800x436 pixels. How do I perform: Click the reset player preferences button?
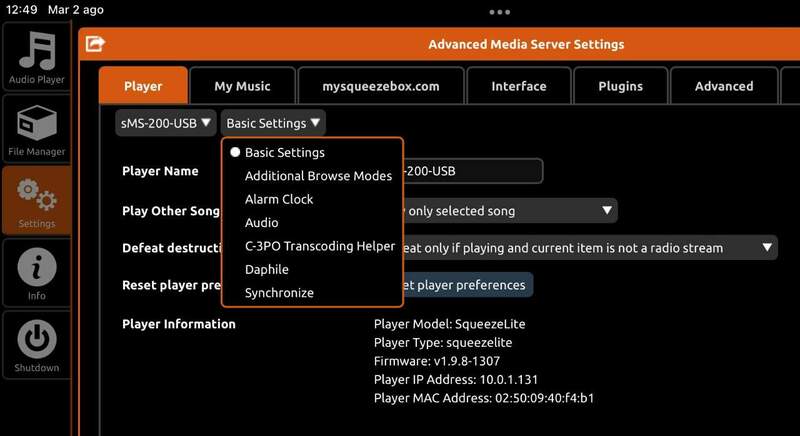(468, 285)
